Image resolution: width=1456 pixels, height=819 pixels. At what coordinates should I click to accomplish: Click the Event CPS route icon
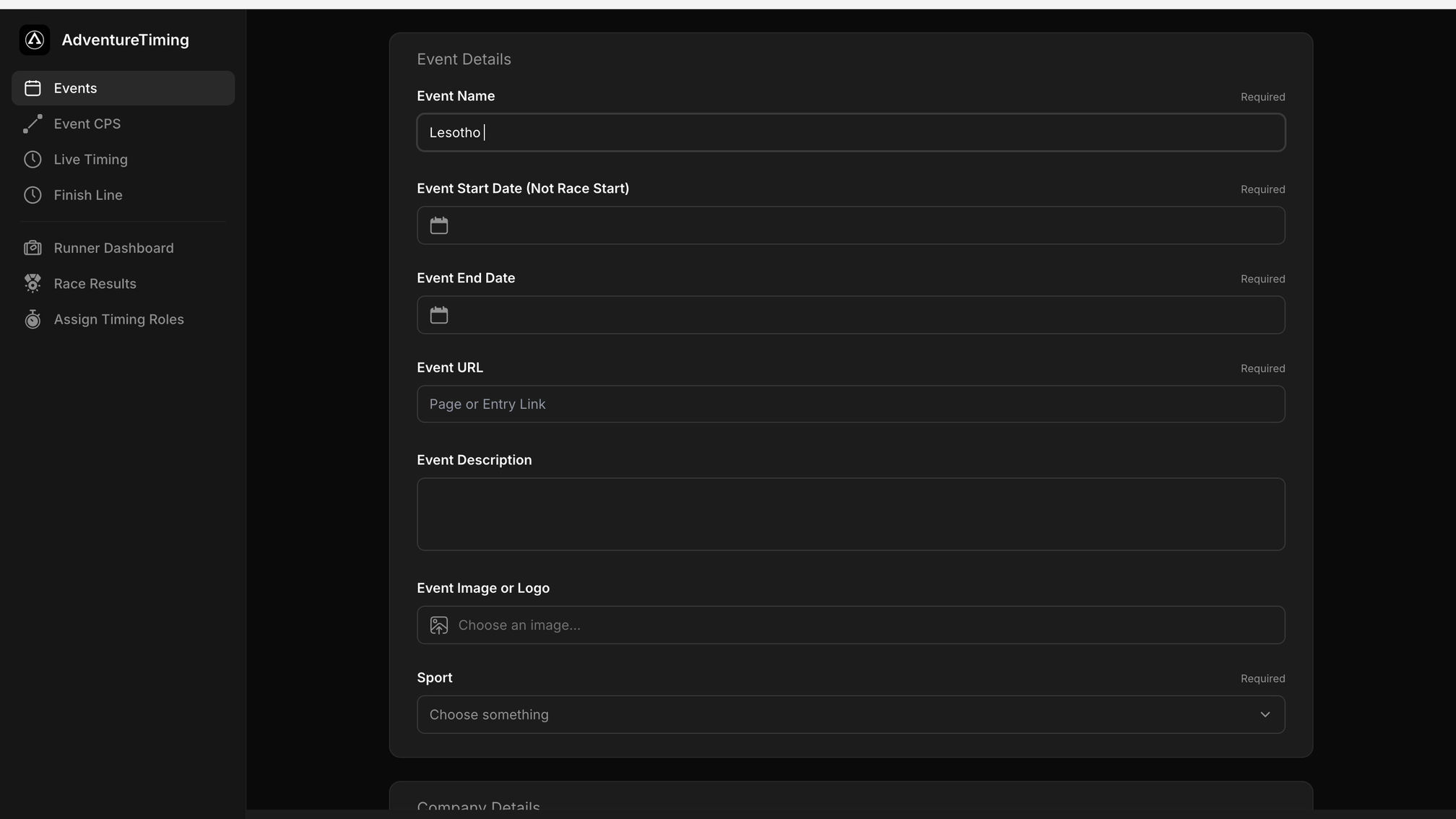32,123
